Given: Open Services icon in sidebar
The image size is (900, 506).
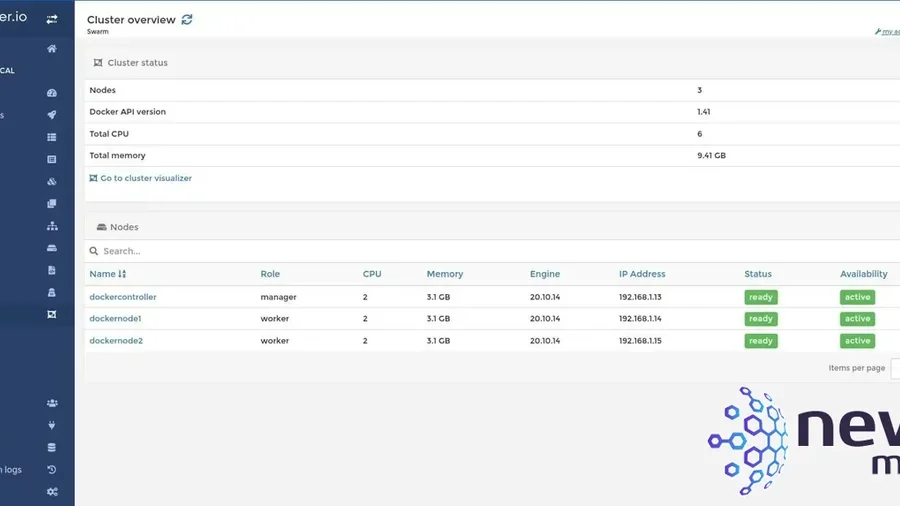Looking at the screenshot, I should (52, 159).
